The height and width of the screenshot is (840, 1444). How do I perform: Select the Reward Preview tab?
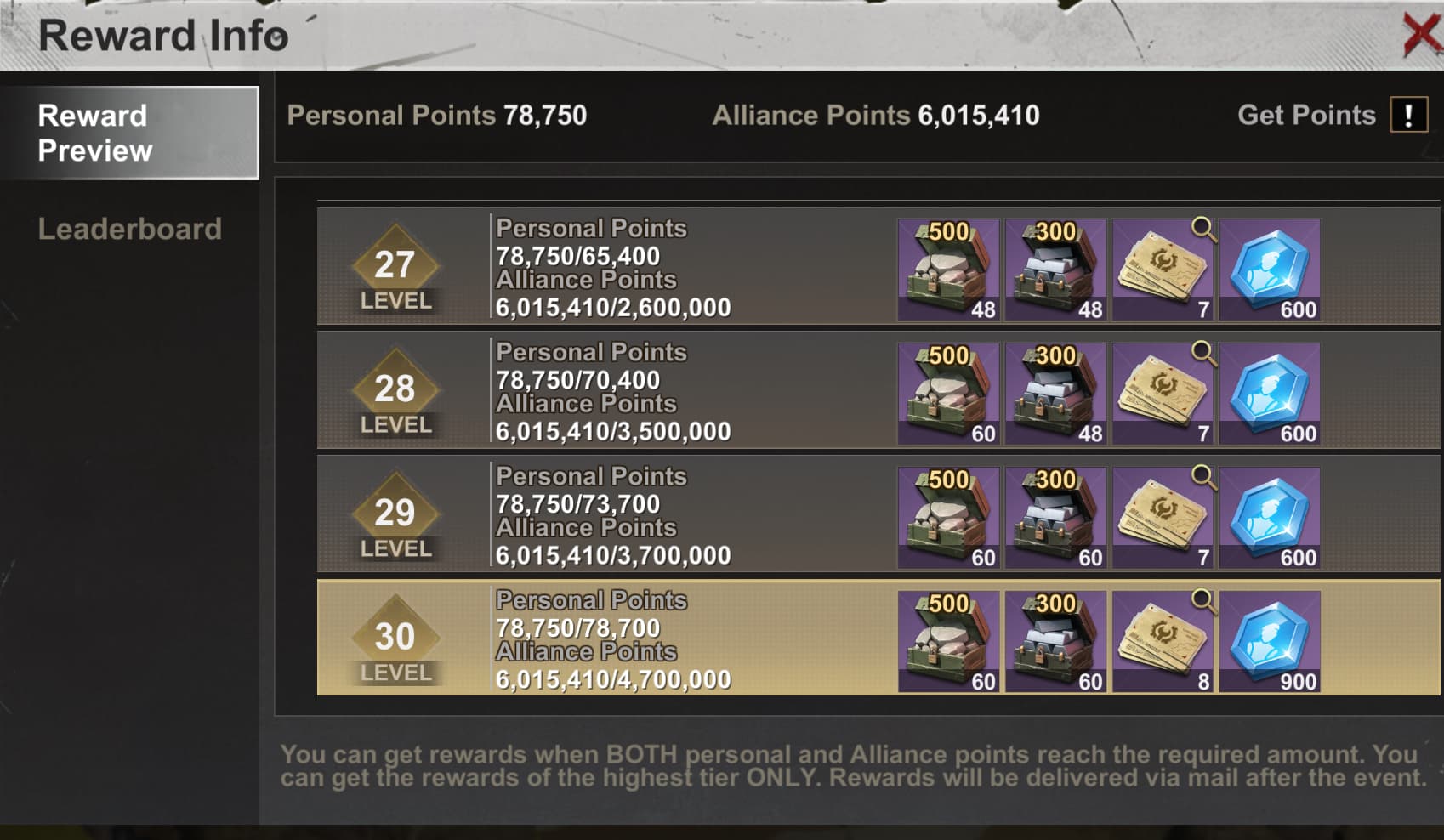tap(130, 133)
